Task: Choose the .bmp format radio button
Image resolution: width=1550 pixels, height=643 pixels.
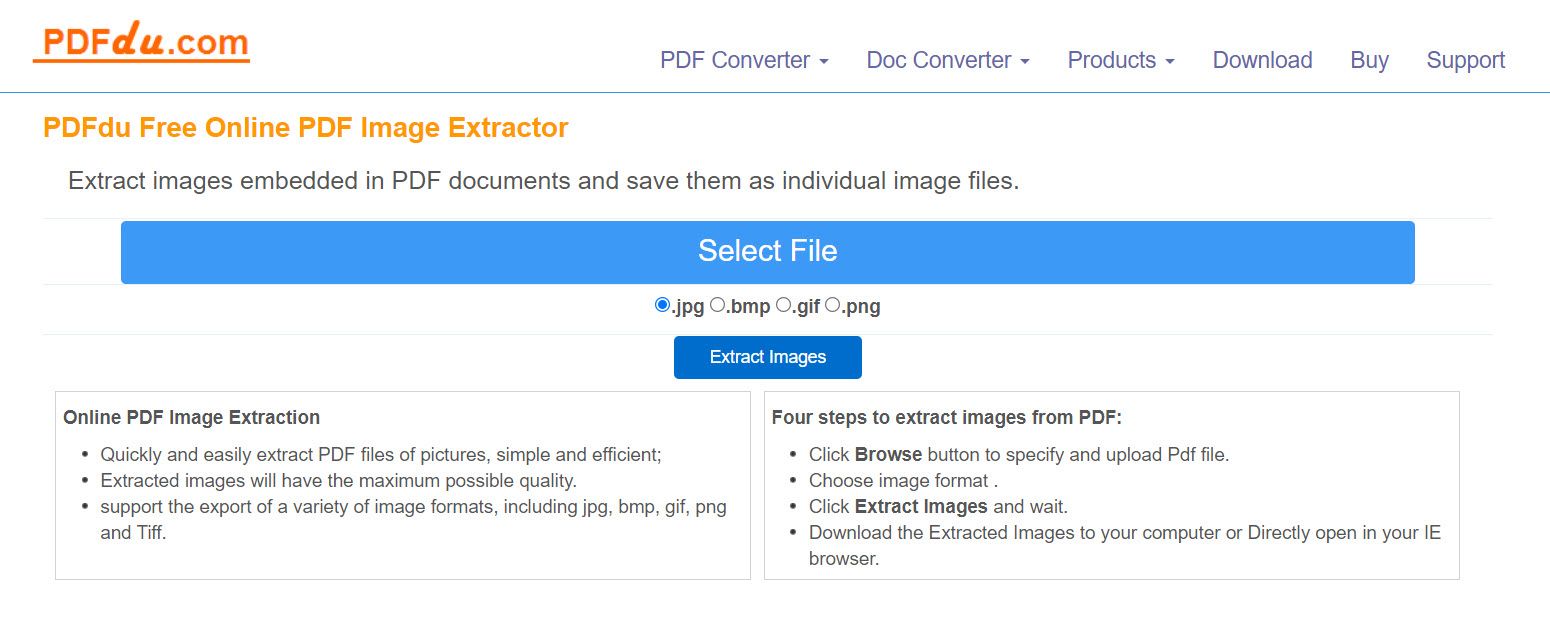Action: (x=717, y=305)
